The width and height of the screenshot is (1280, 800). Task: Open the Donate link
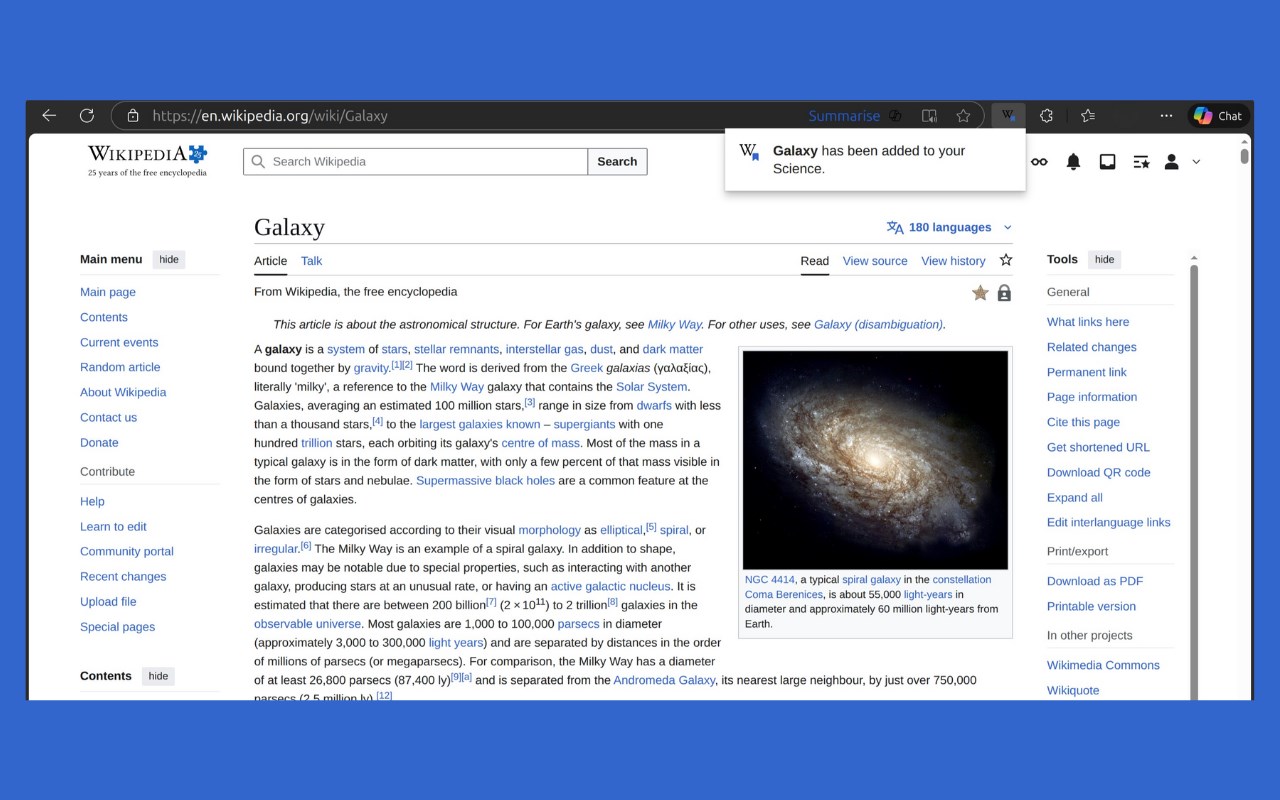[x=99, y=442]
